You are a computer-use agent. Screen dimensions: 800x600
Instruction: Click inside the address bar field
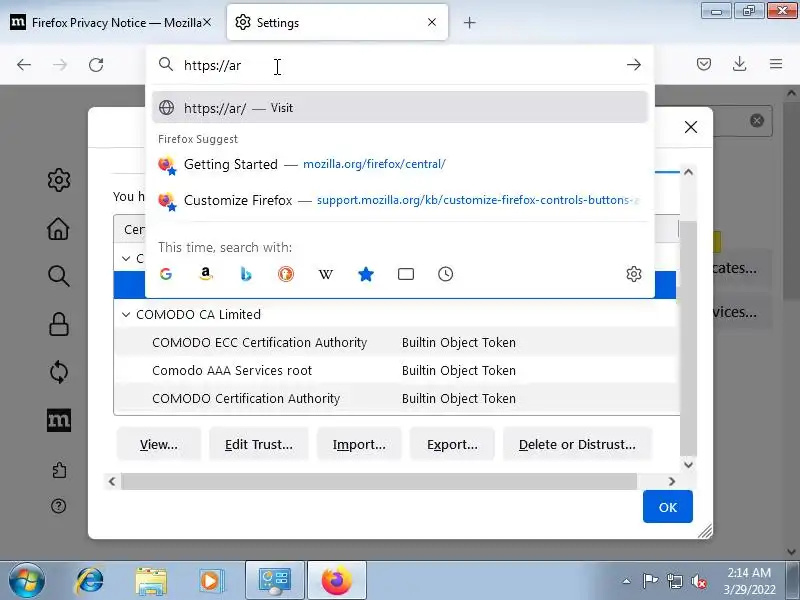click(399, 65)
